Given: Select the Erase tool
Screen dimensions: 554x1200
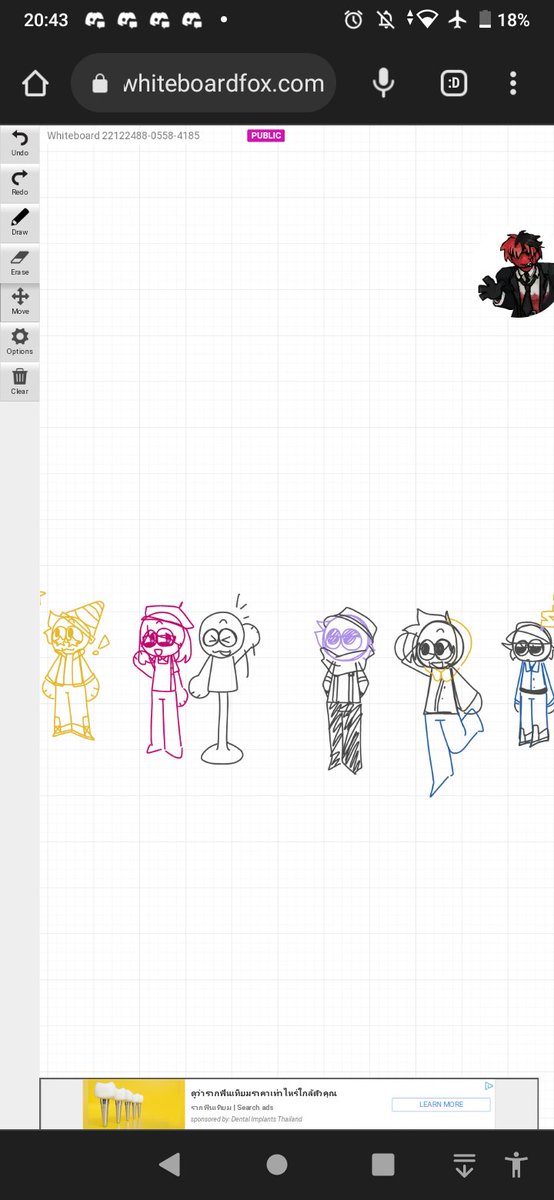Looking at the screenshot, I should pyautogui.click(x=20, y=262).
